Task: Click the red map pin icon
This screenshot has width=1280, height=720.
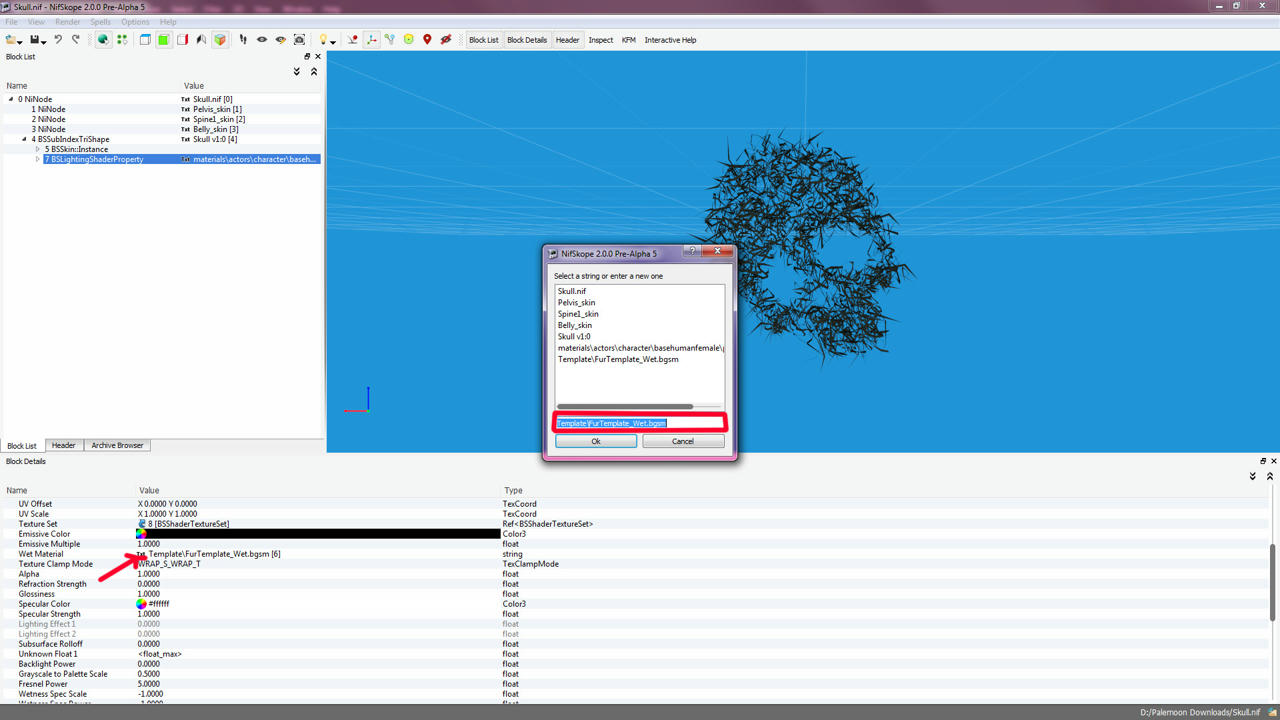Action: point(427,40)
